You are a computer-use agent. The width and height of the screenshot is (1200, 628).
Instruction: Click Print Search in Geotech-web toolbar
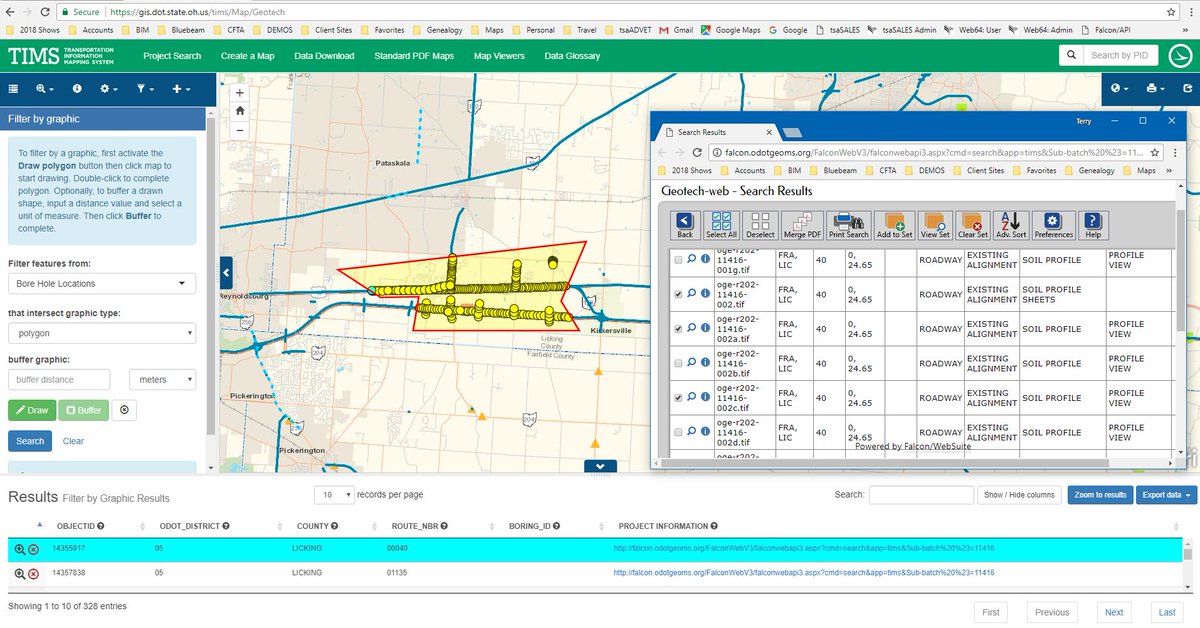[x=849, y=224]
